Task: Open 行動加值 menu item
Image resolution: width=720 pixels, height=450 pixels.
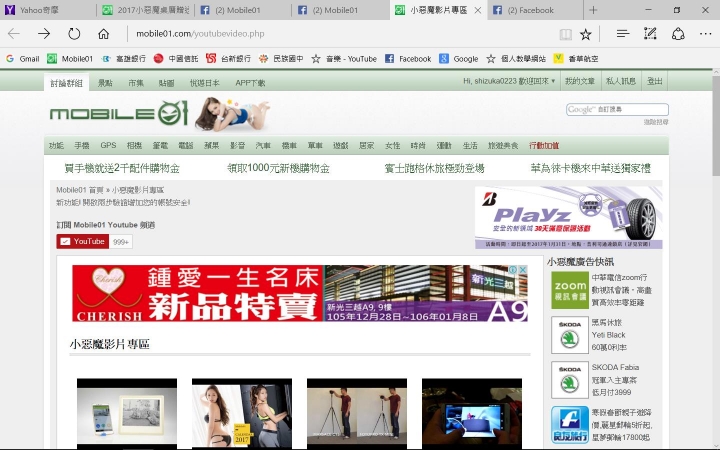Action: pyautogui.click(x=544, y=146)
